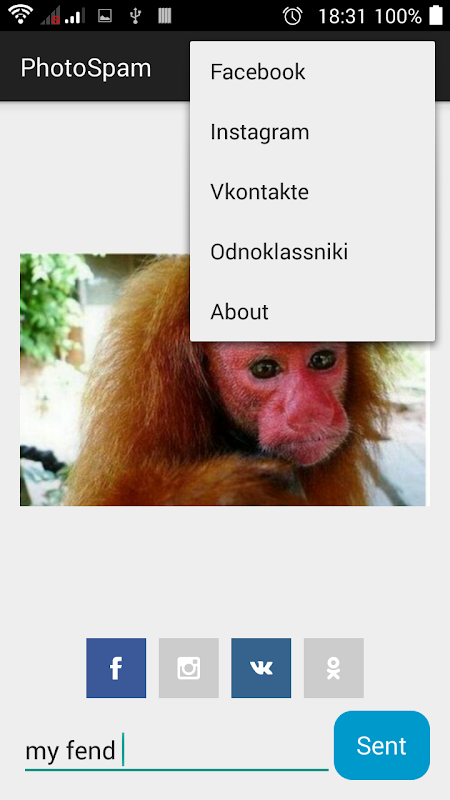Tap the Wi-Fi status icon
Viewport: 450px width, 800px height.
point(20,15)
